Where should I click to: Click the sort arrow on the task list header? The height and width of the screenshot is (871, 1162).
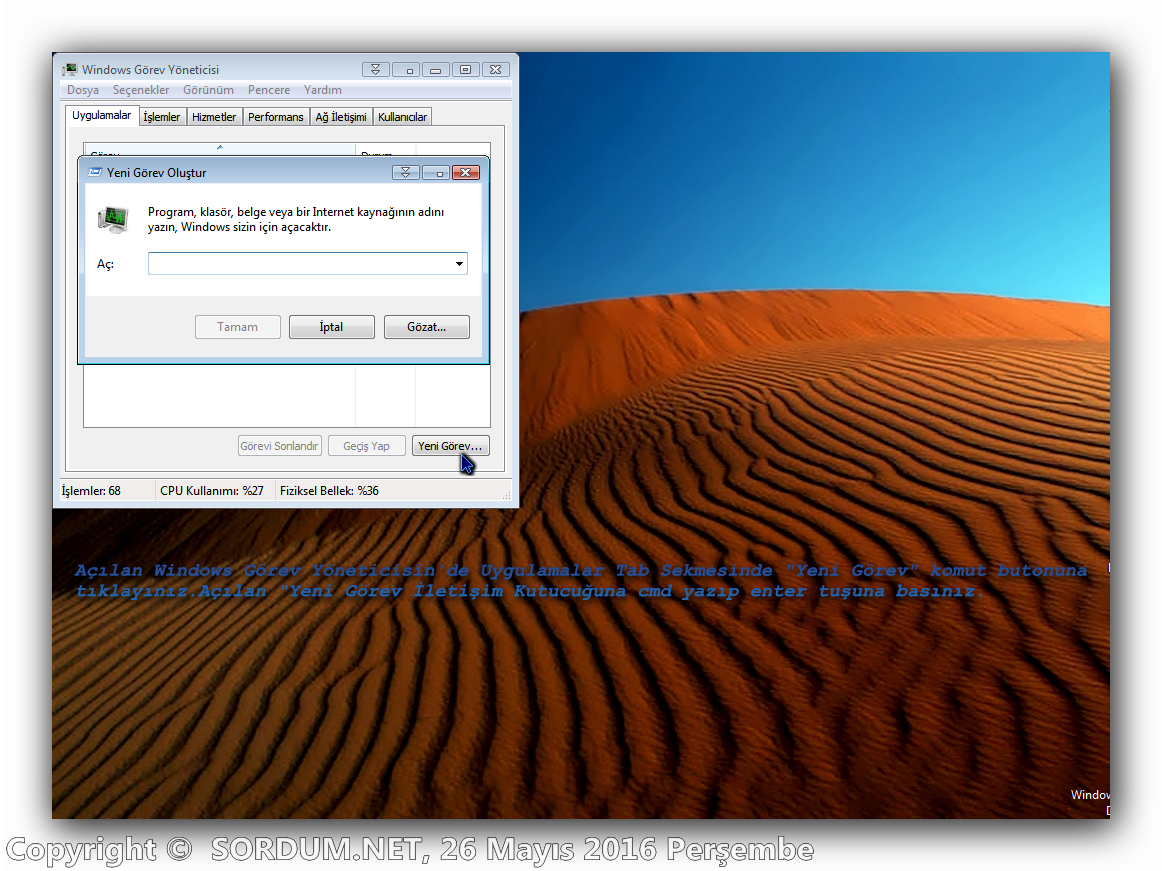point(220,147)
